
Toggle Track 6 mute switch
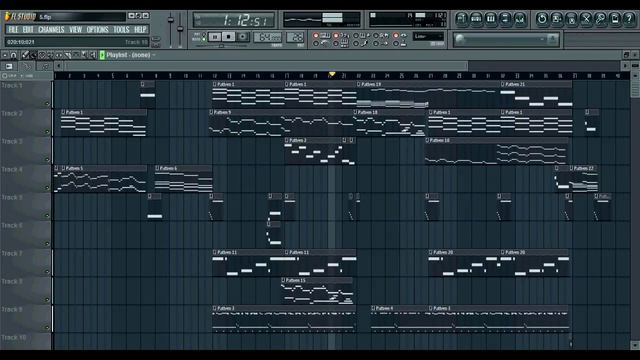[47, 244]
